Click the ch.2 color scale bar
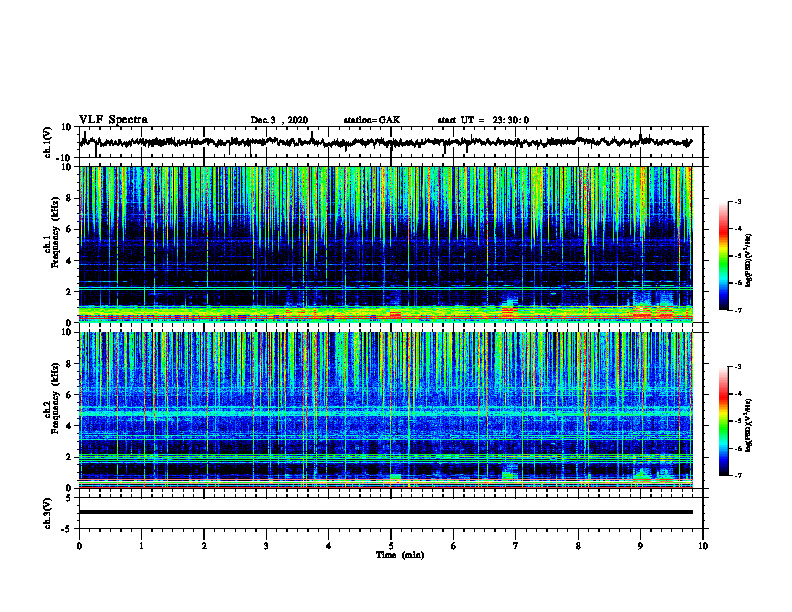The width and height of the screenshot is (792, 612). point(723,421)
